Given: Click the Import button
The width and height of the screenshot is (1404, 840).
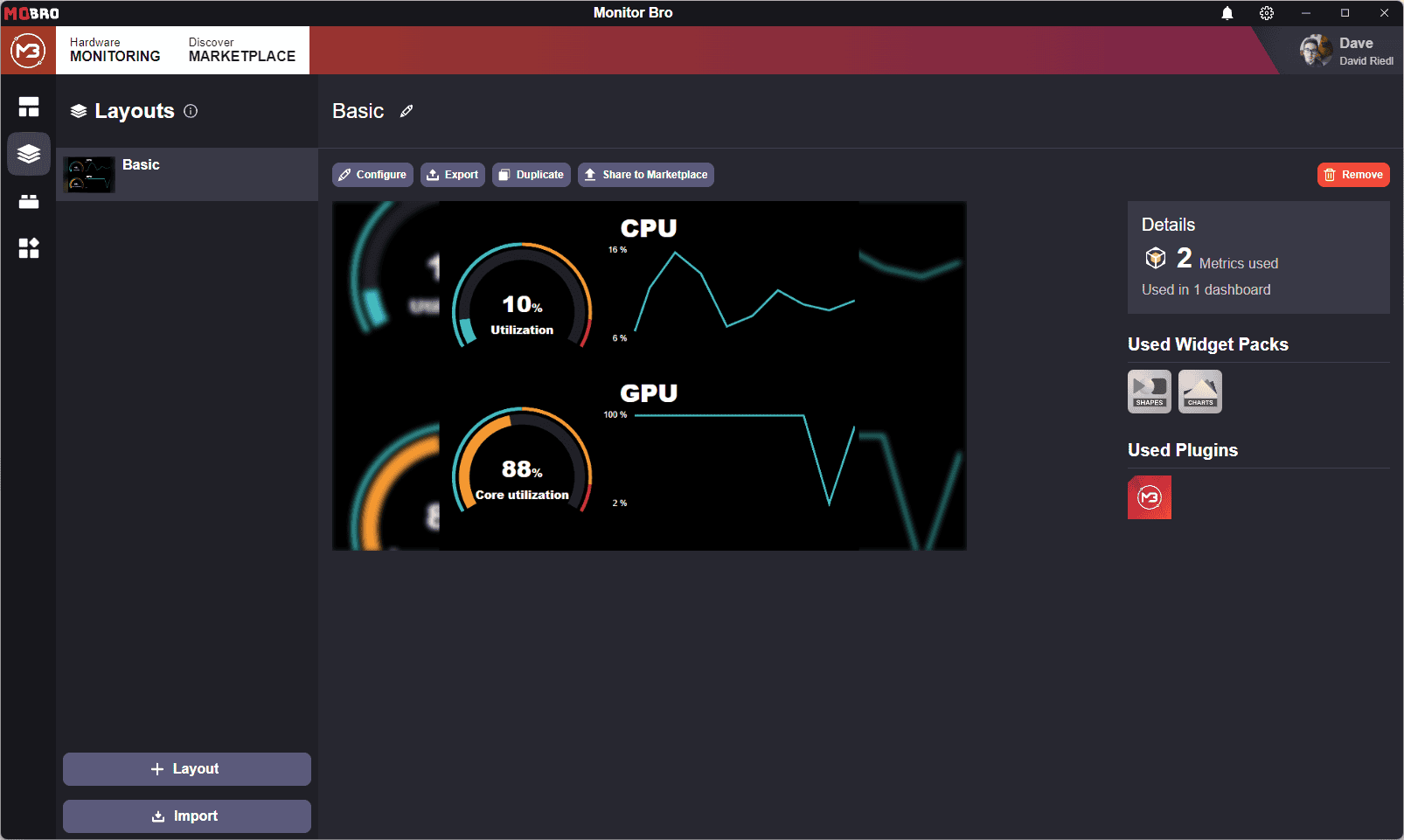Looking at the screenshot, I should (187, 816).
